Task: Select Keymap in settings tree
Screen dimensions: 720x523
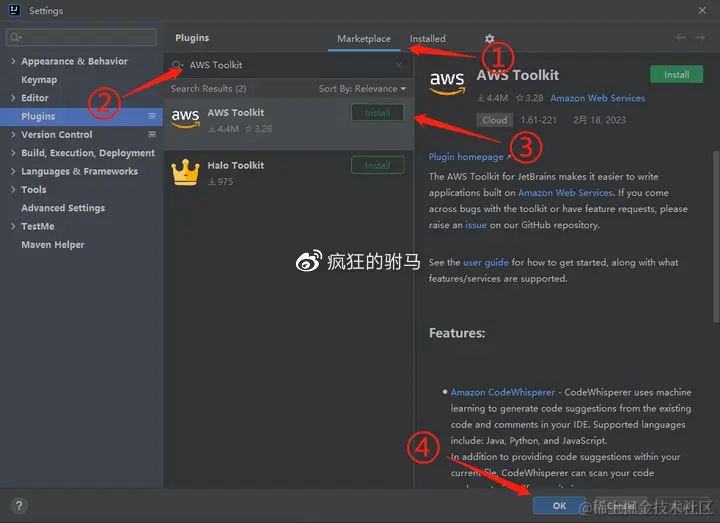Action: [x=39, y=79]
